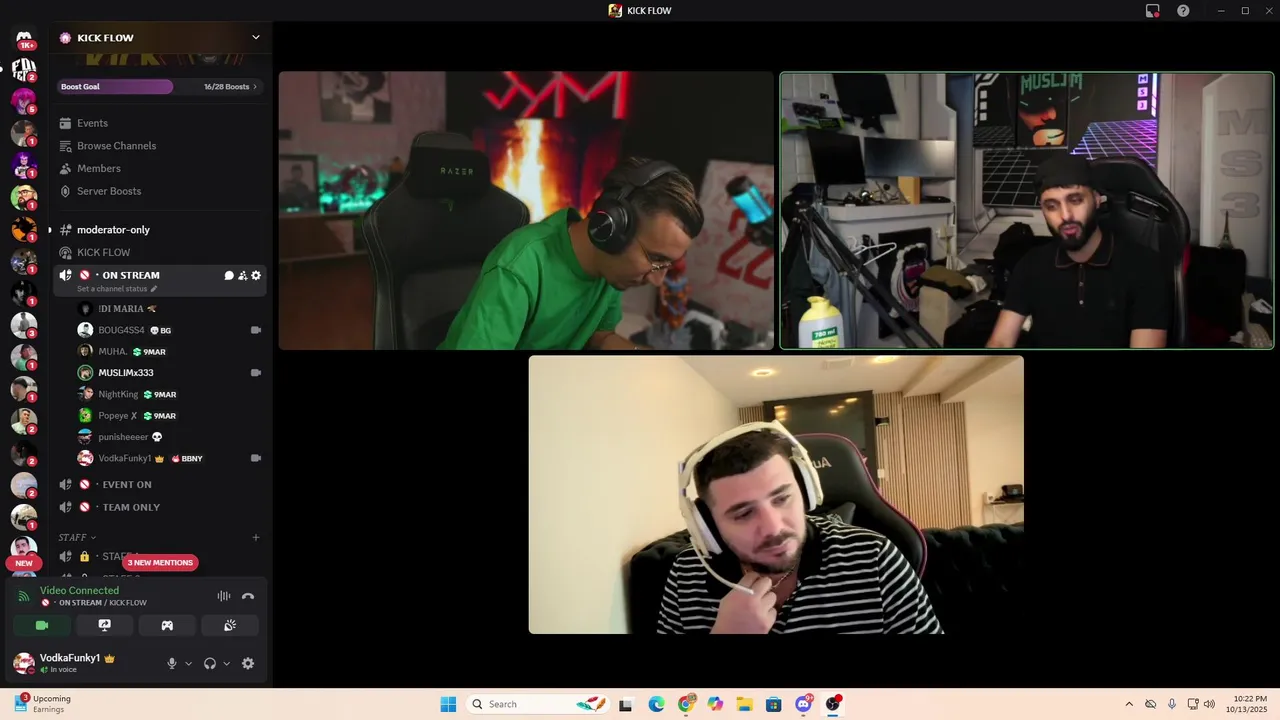Open File Explorer from taskbar
This screenshot has width=1280, height=720.
[744, 704]
